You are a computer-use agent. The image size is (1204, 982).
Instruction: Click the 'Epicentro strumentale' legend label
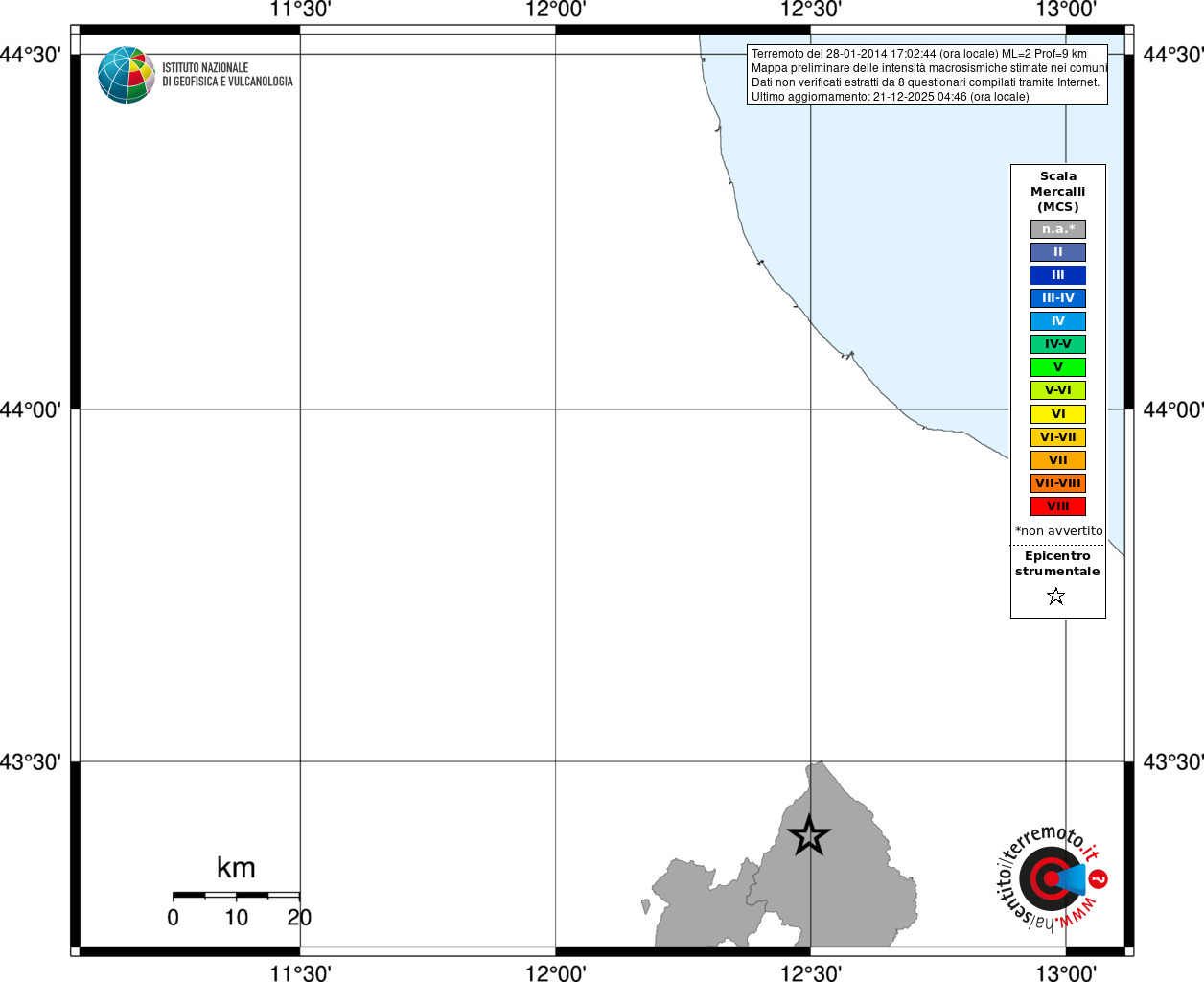pyautogui.click(x=1058, y=564)
